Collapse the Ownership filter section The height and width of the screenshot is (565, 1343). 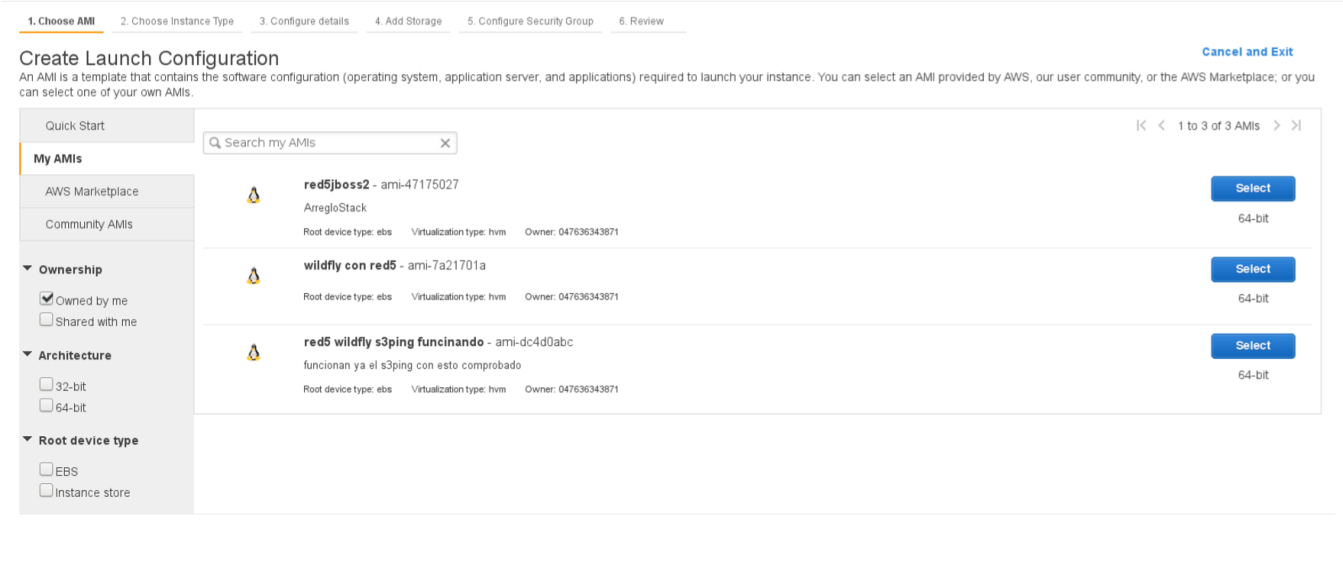pyautogui.click(x=27, y=269)
